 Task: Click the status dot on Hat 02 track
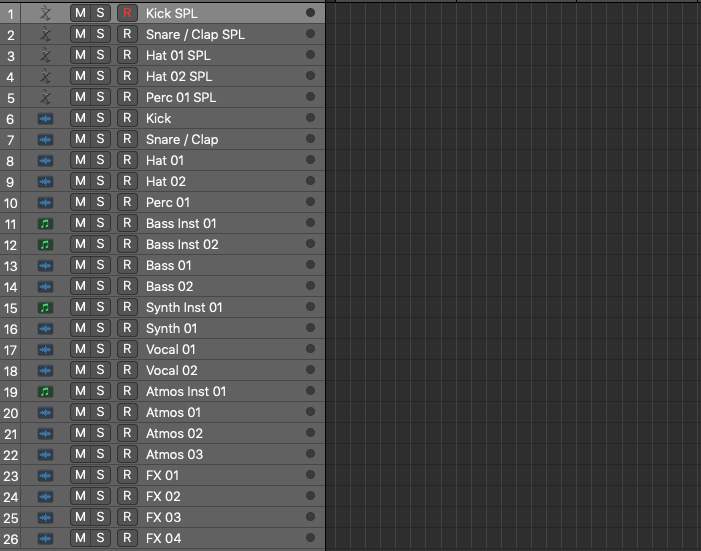click(310, 181)
